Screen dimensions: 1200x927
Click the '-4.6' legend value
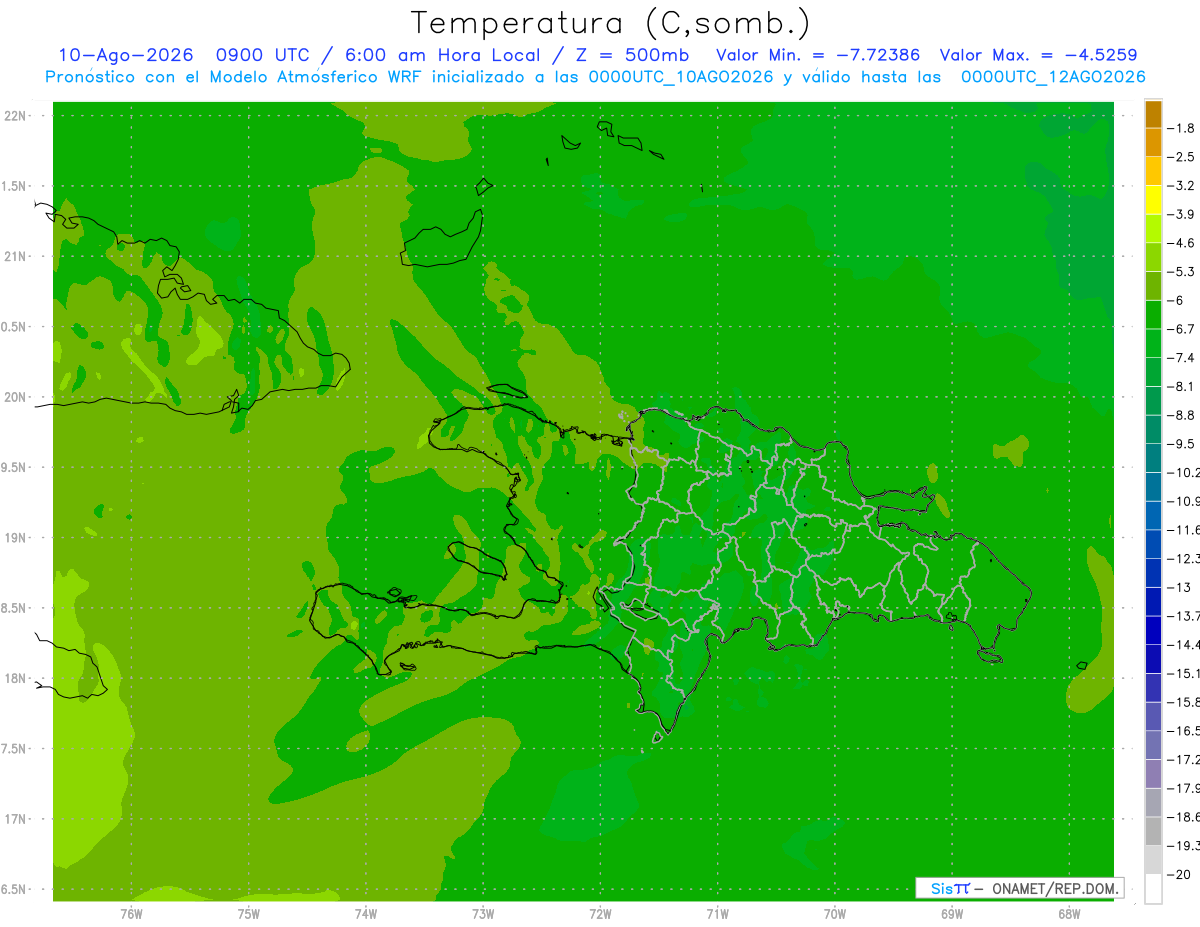coord(1181,243)
